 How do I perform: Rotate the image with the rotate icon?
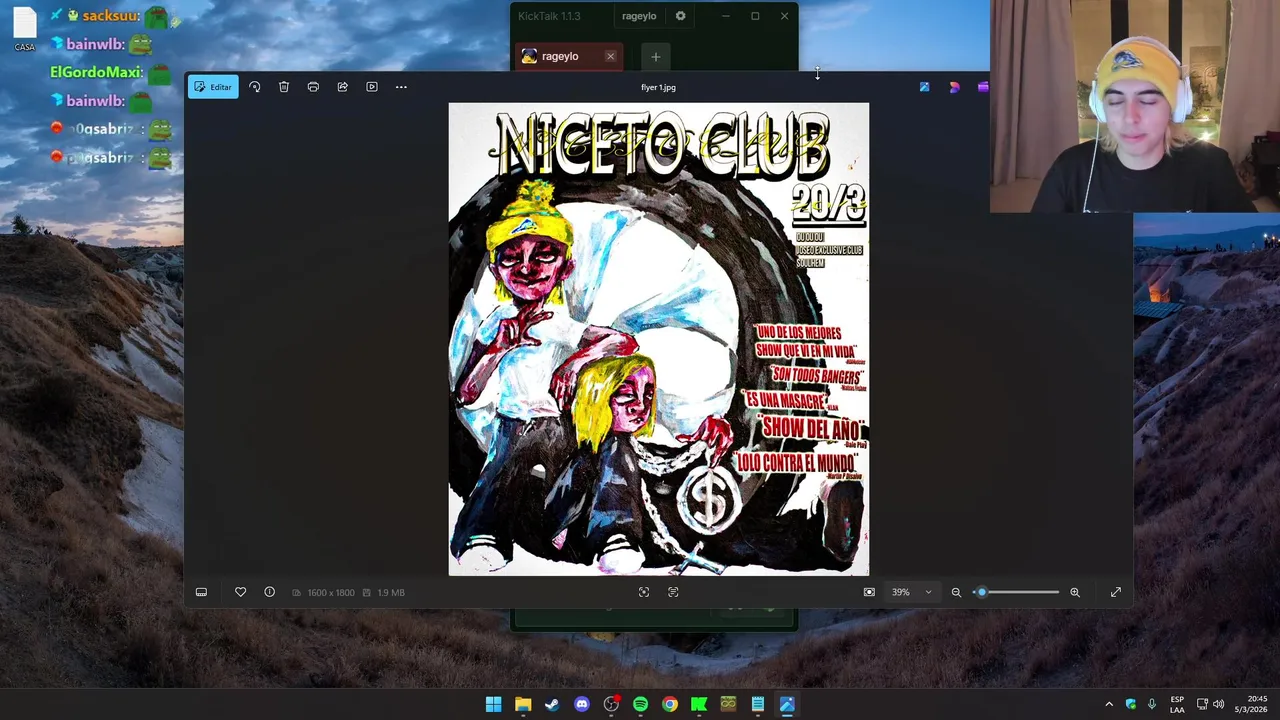255,87
